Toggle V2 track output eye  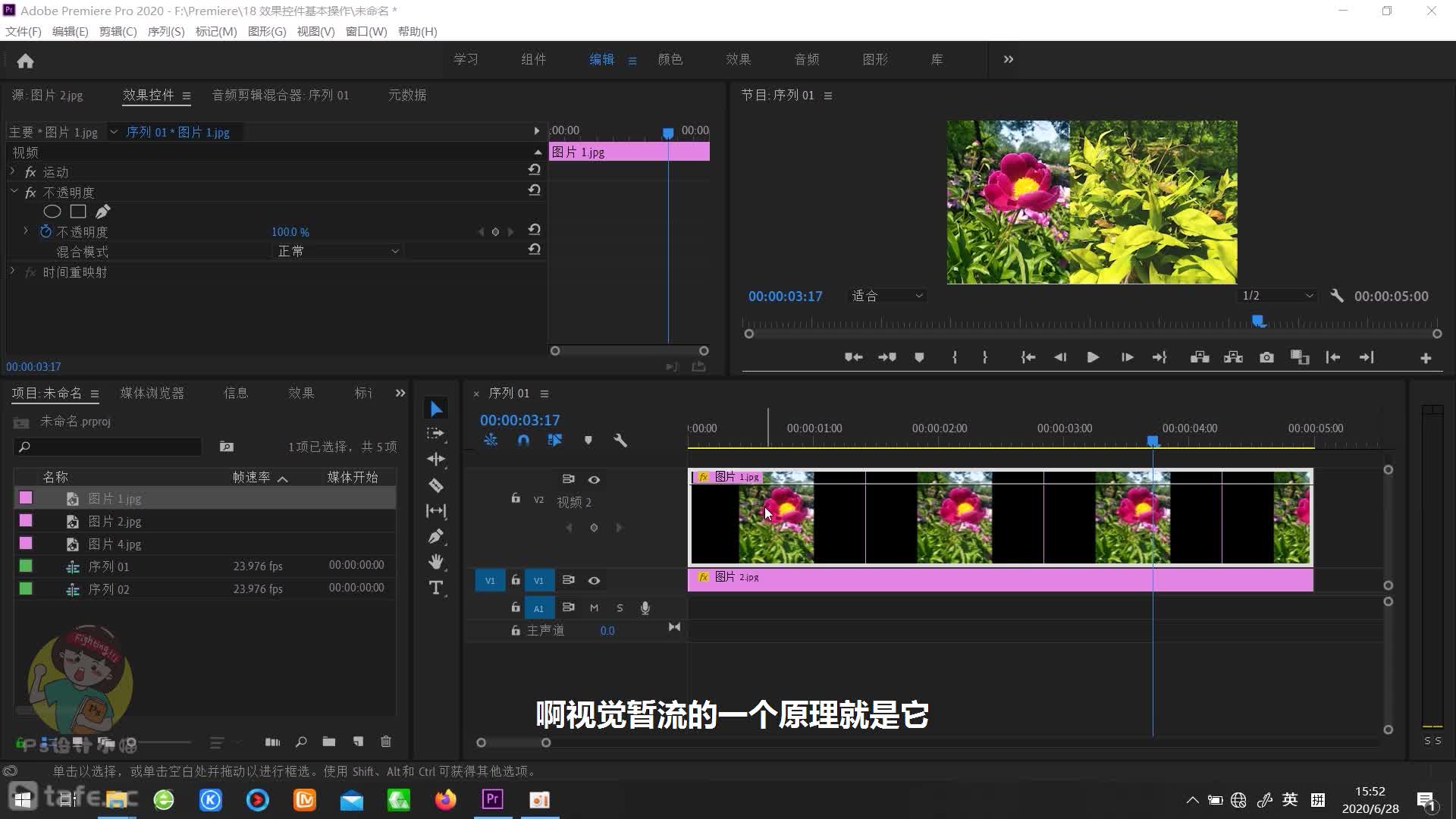594,479
